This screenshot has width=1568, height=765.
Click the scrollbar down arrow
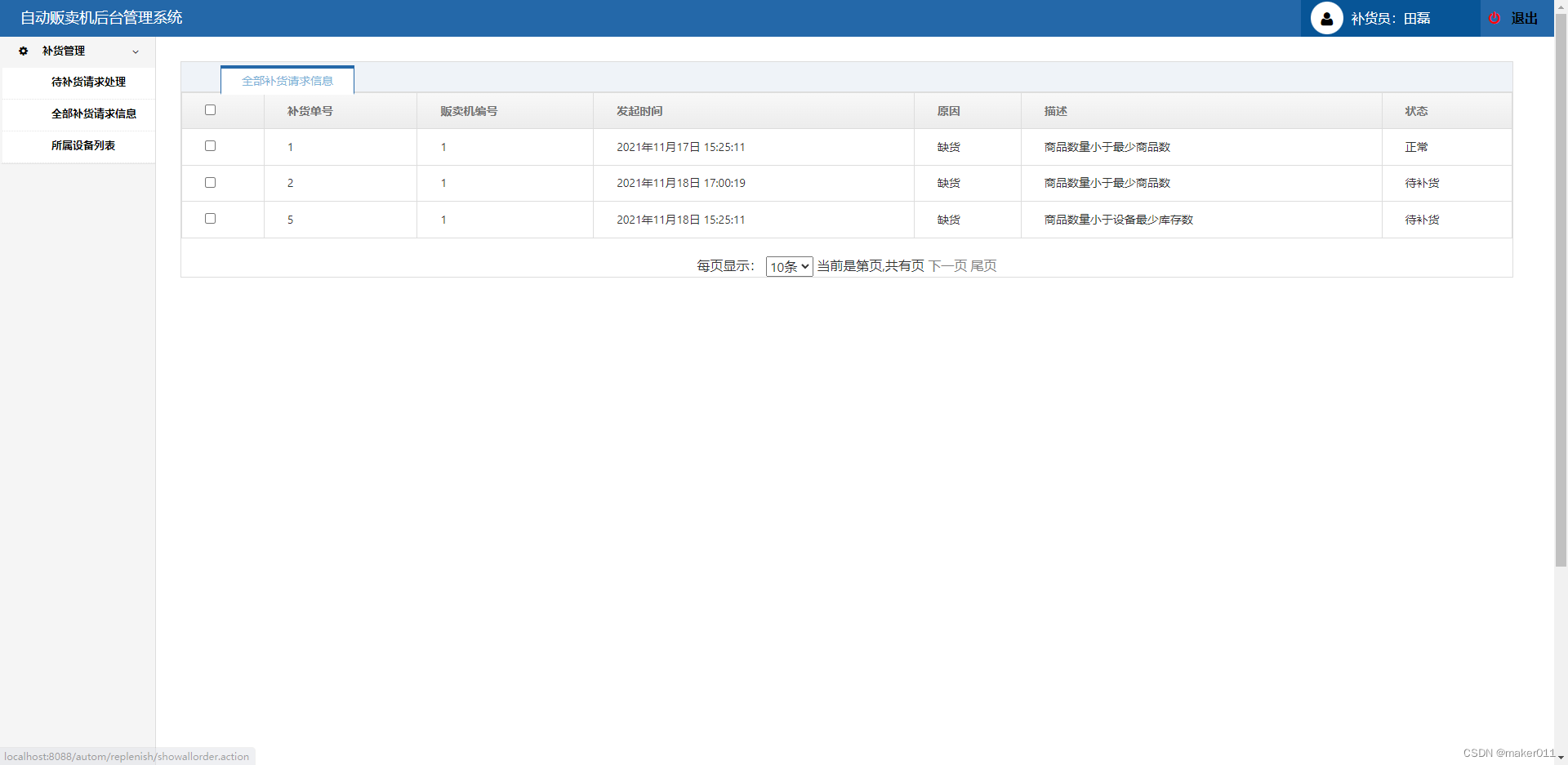[x=1561, y=758]
